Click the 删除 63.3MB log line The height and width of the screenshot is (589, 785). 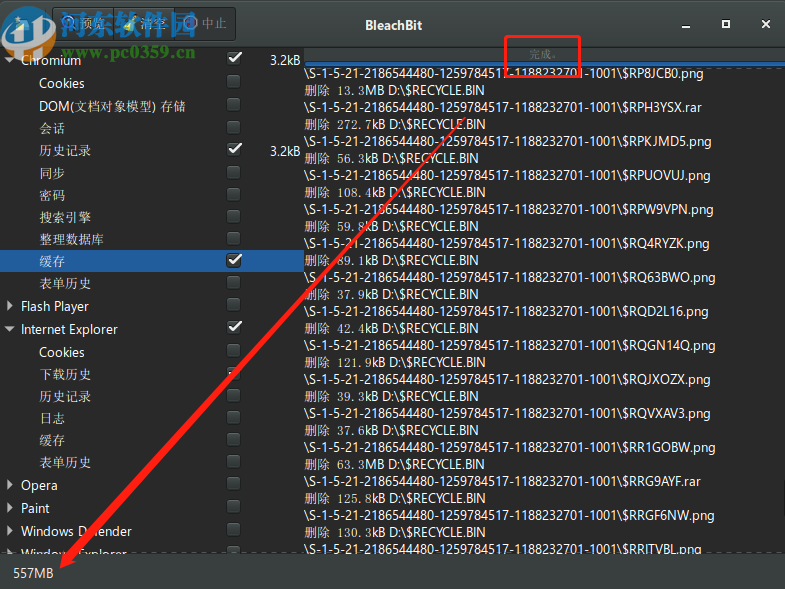395,465
